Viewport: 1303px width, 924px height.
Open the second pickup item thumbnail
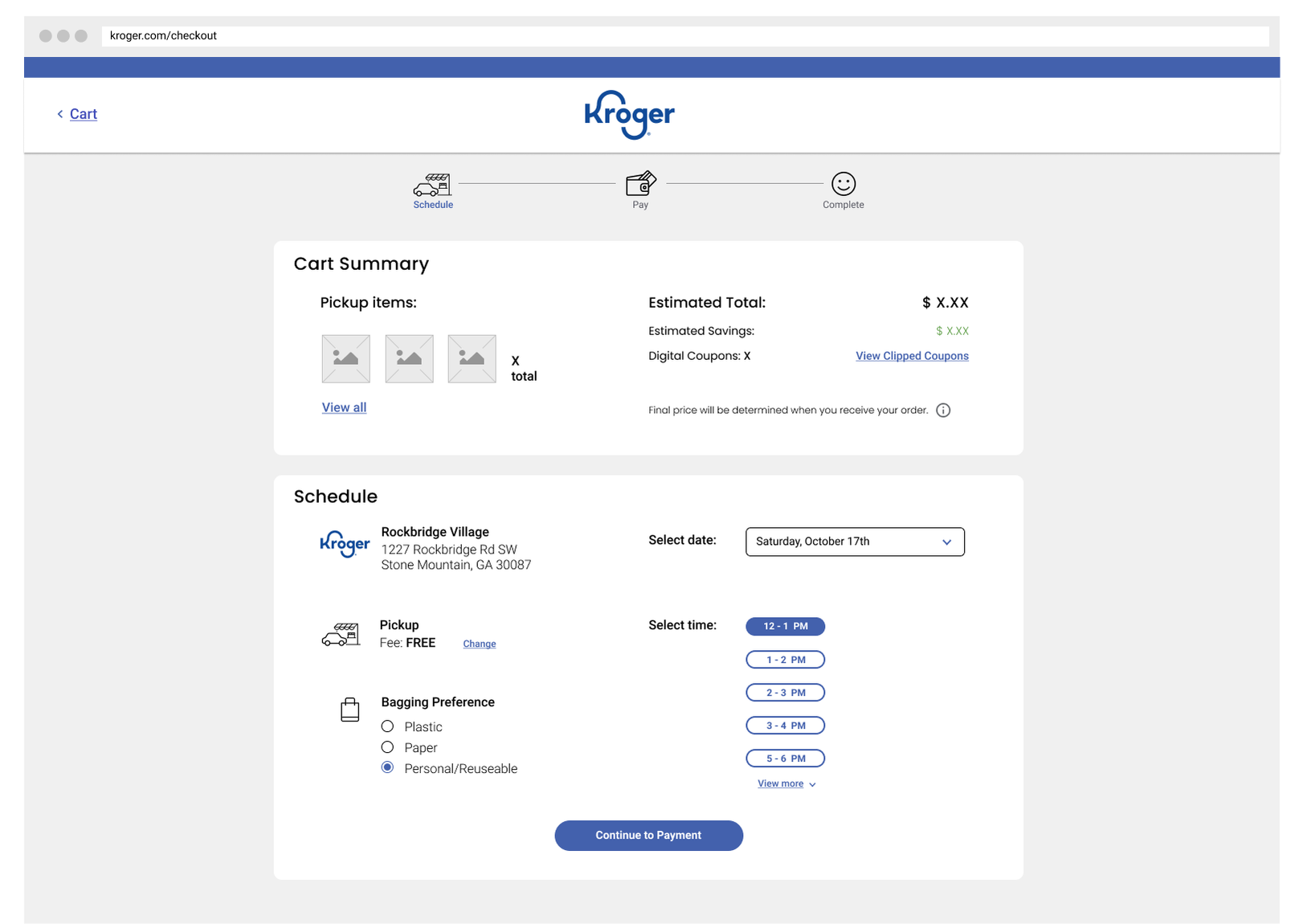(x=410, y=359)
